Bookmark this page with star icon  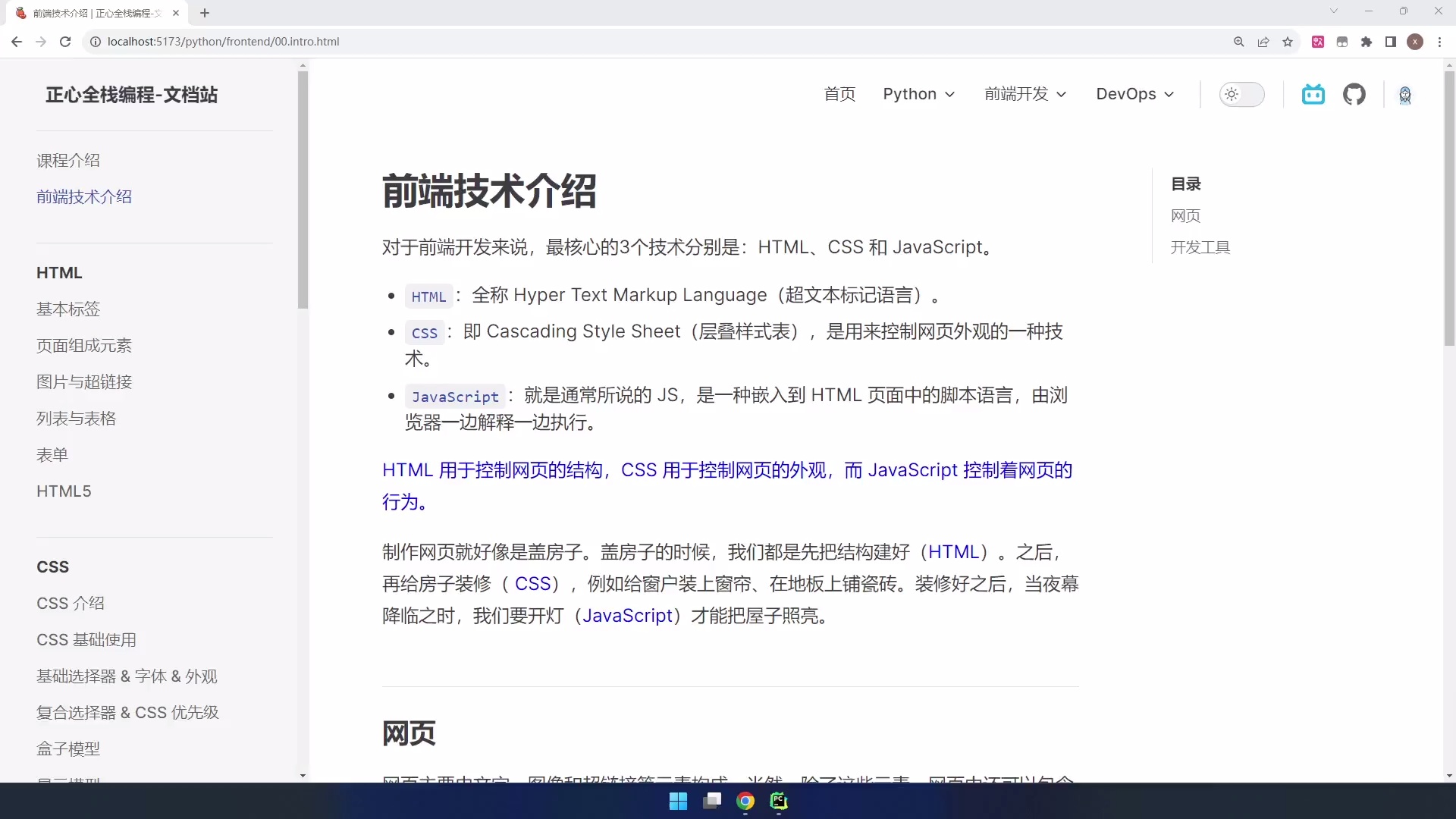(x=1288, y=42)
